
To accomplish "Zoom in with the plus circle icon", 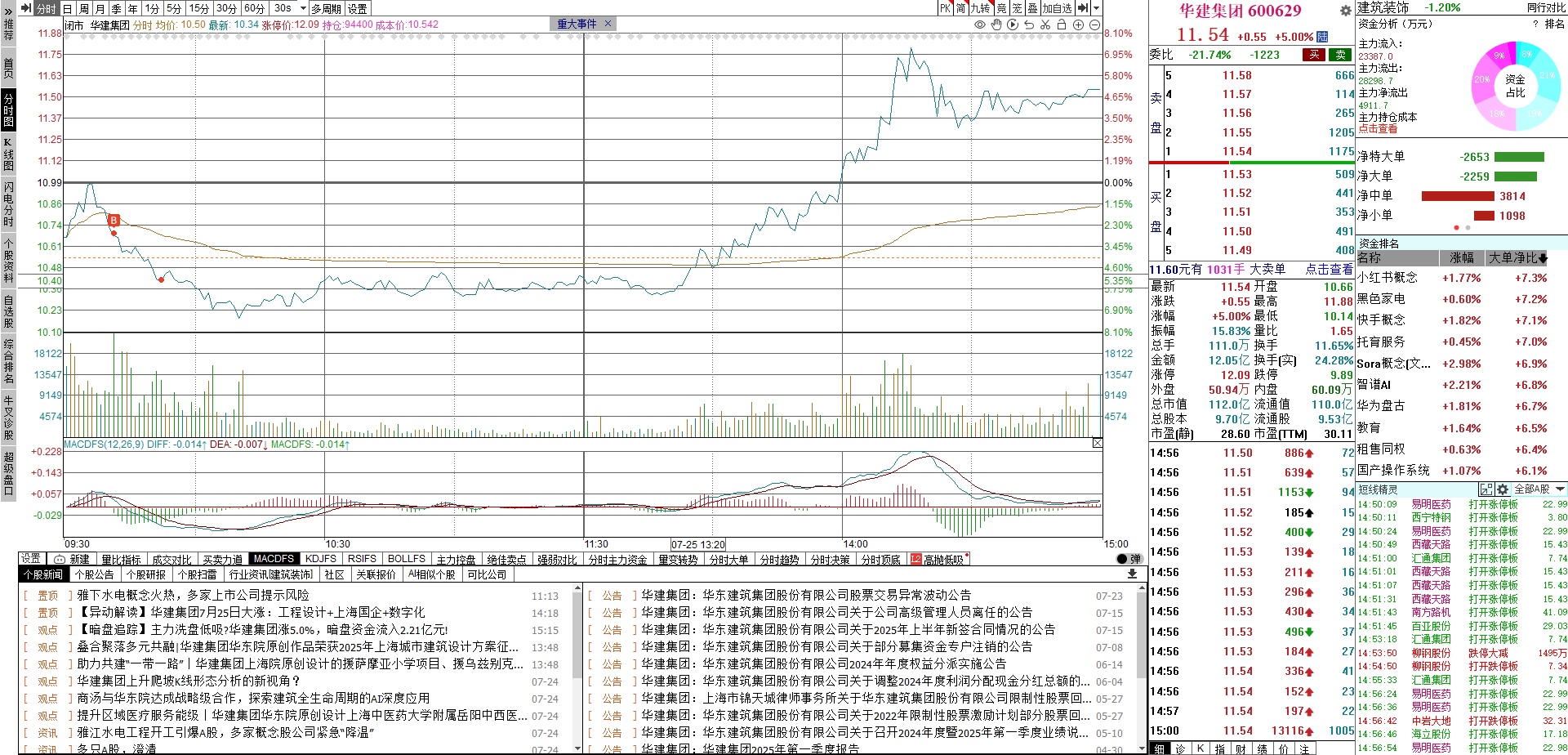I will tap(1078, 25).
